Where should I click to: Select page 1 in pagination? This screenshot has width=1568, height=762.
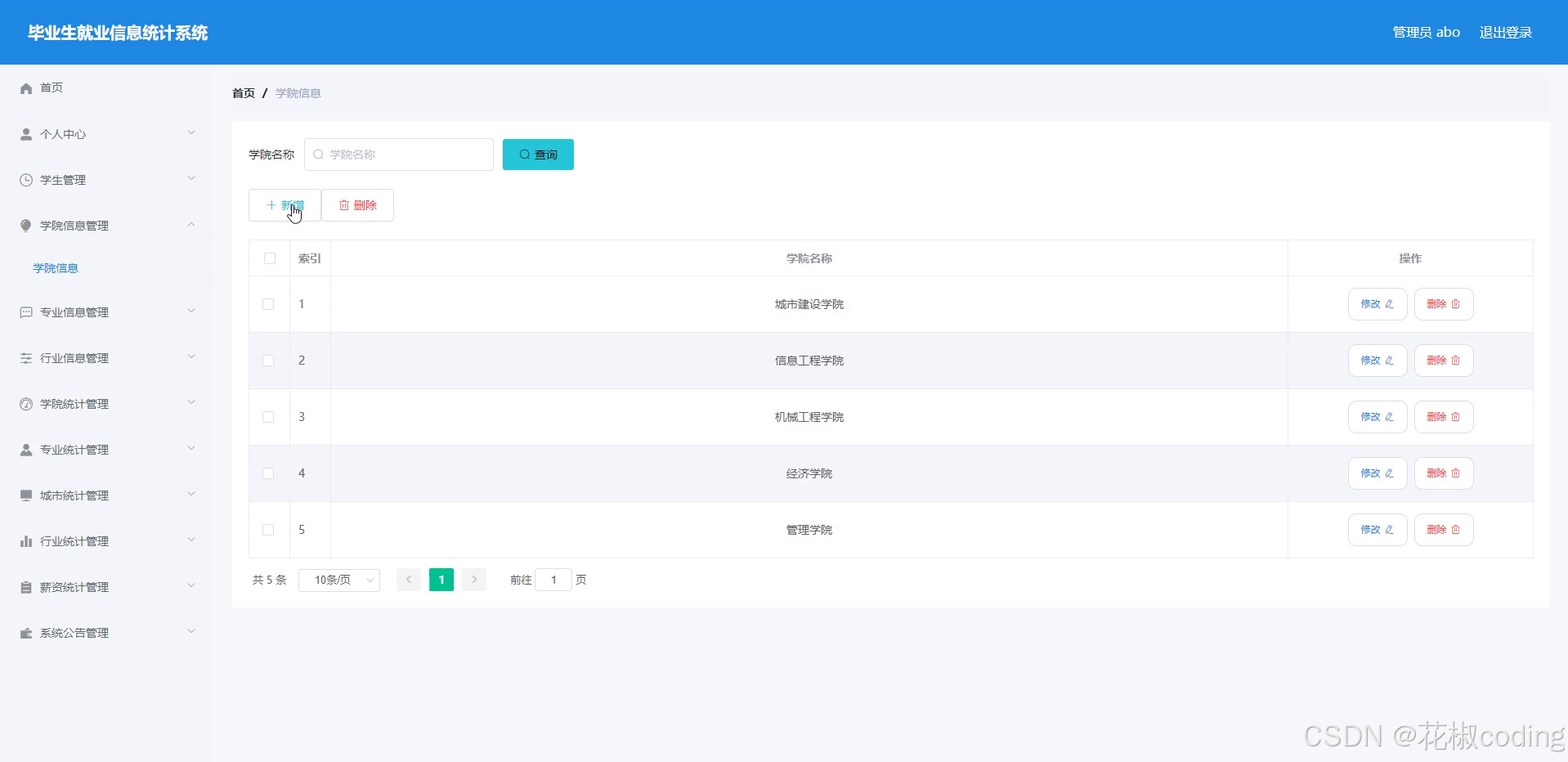[441, 580]
